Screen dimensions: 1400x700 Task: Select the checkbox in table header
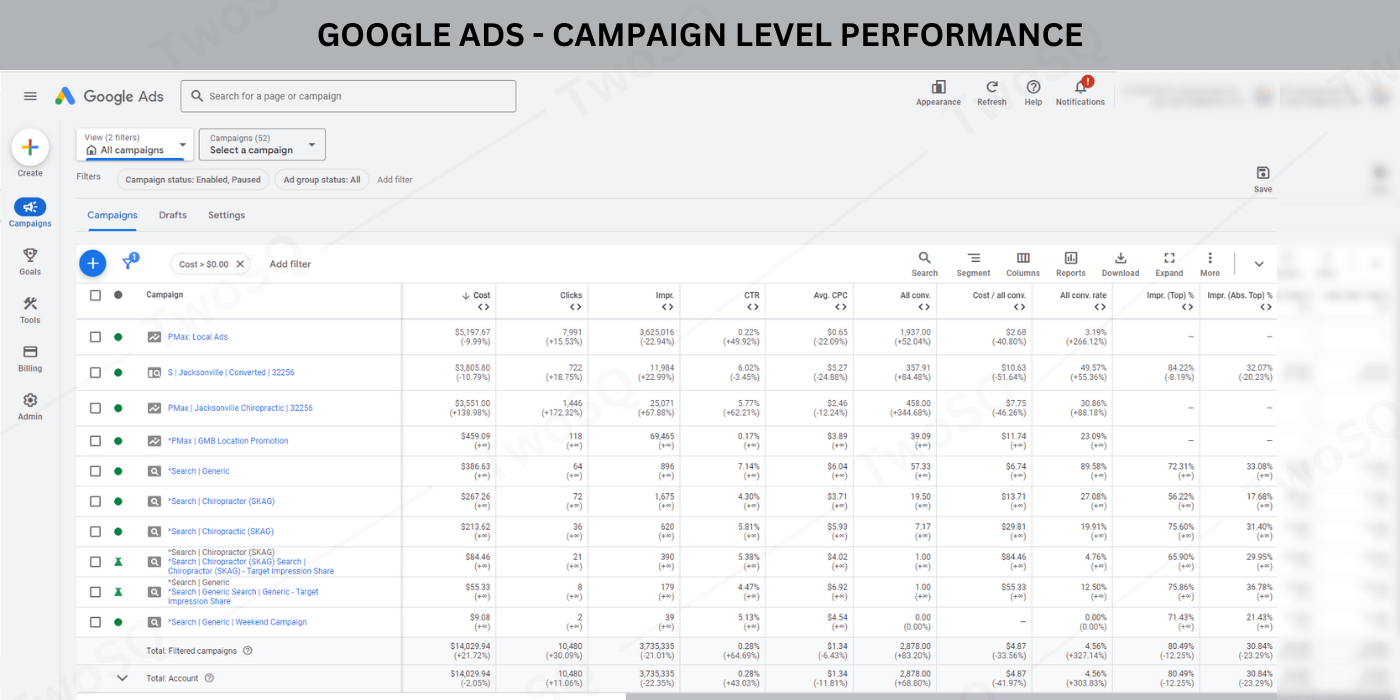click(95, 295)
